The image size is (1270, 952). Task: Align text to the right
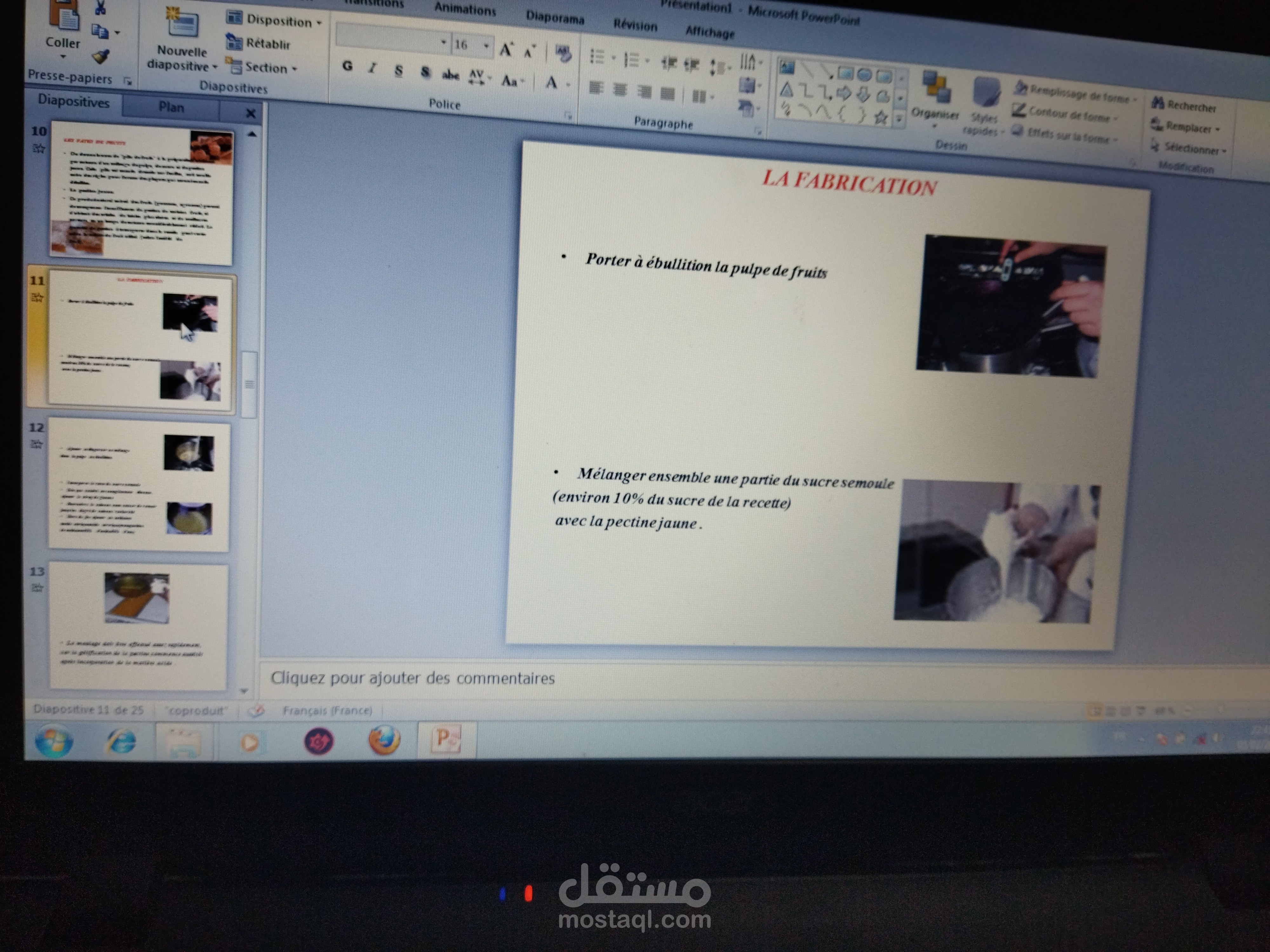(644, 92)
